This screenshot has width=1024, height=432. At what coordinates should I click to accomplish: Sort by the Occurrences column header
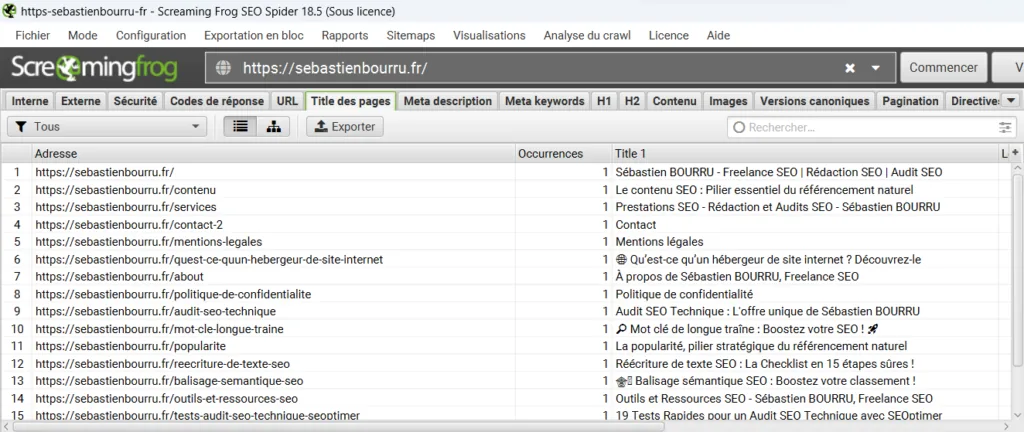click(x=564, y=153)
